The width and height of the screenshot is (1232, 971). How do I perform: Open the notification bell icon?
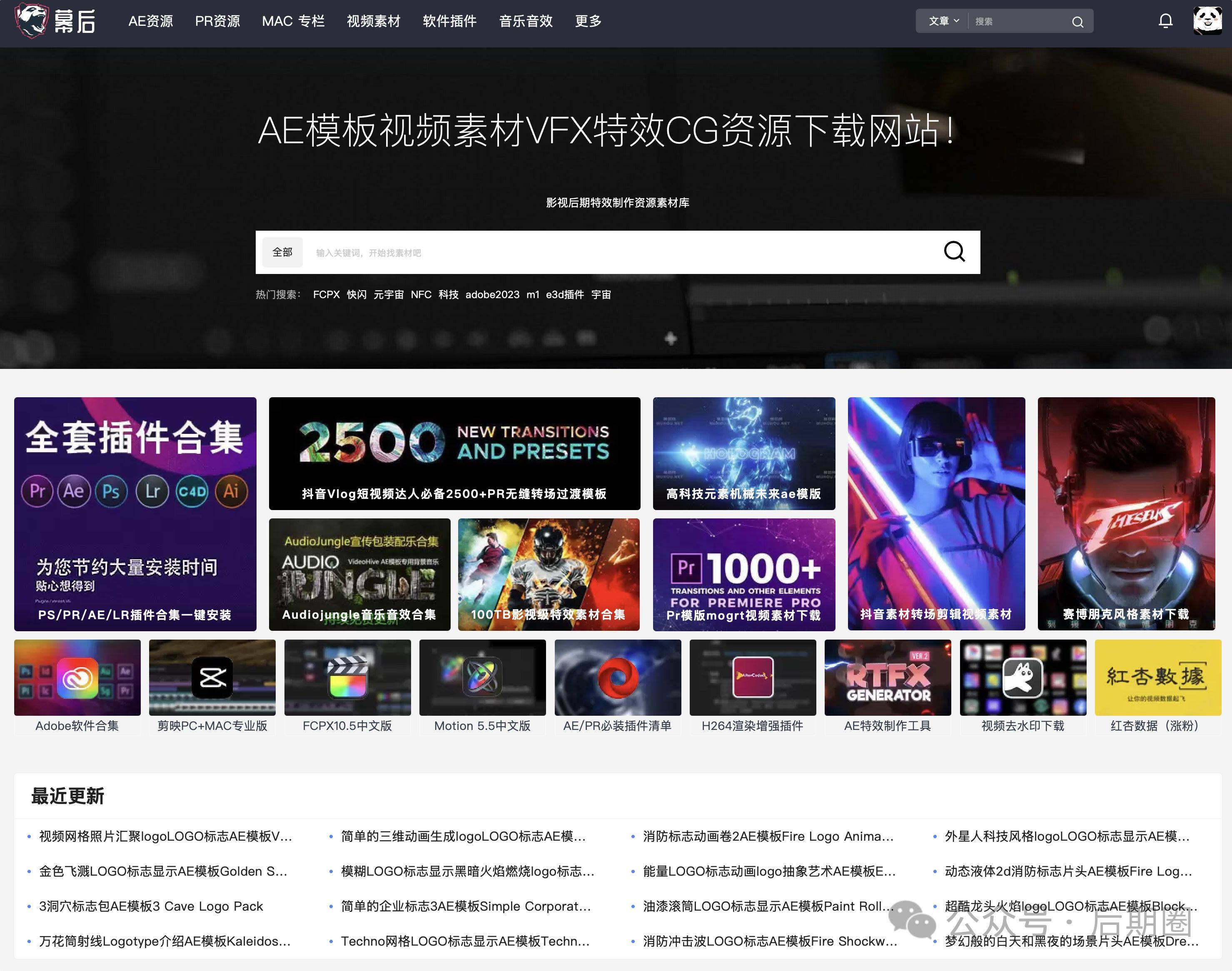[1165, 21]
